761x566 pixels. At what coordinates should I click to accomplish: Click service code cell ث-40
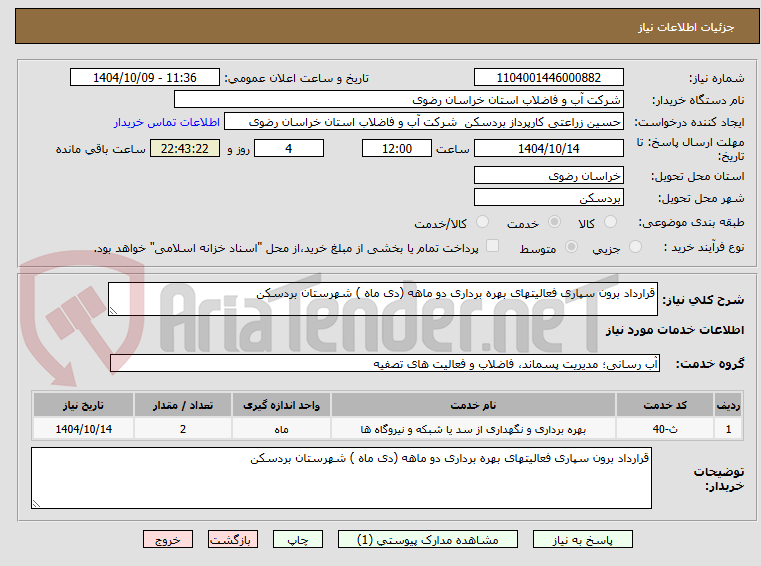click(x=665, y=429)
